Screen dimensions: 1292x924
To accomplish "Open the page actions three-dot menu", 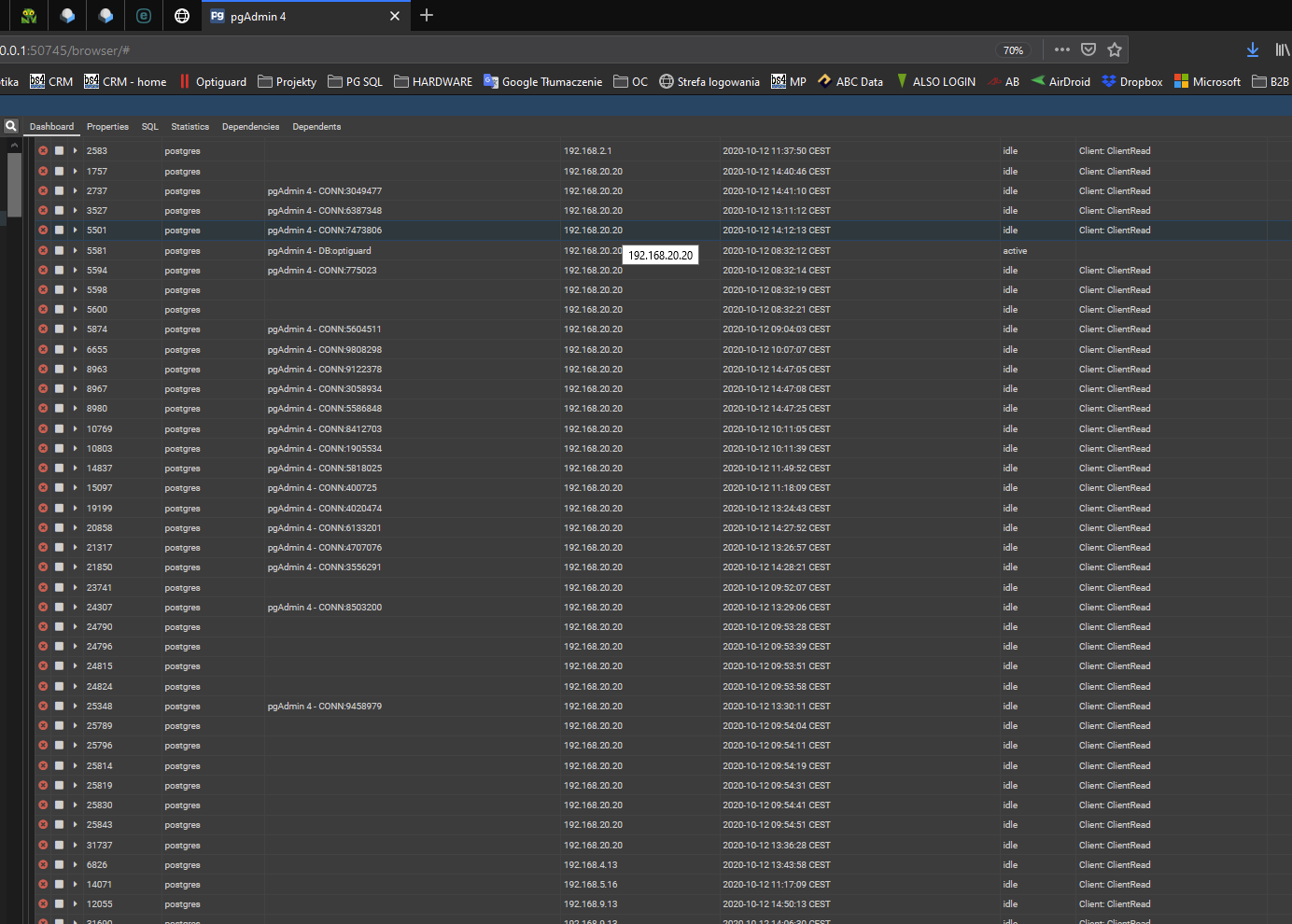I will coord(1062,49).
